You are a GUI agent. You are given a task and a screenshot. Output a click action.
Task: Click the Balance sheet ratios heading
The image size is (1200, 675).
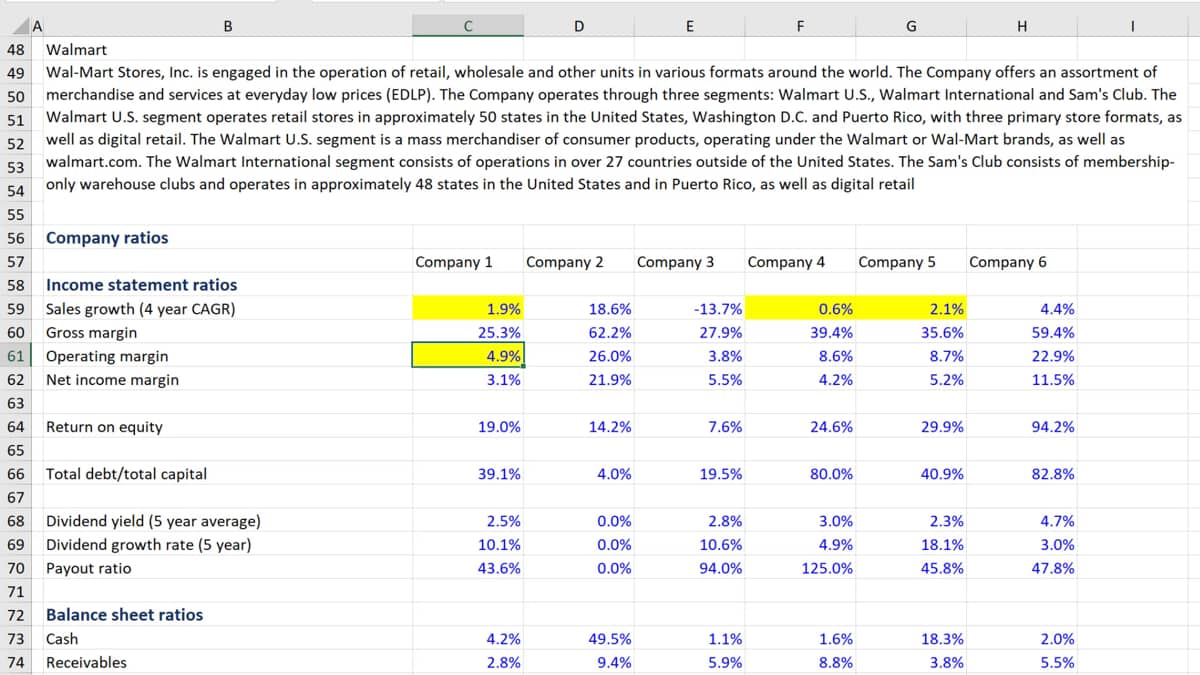coord(125,615)
